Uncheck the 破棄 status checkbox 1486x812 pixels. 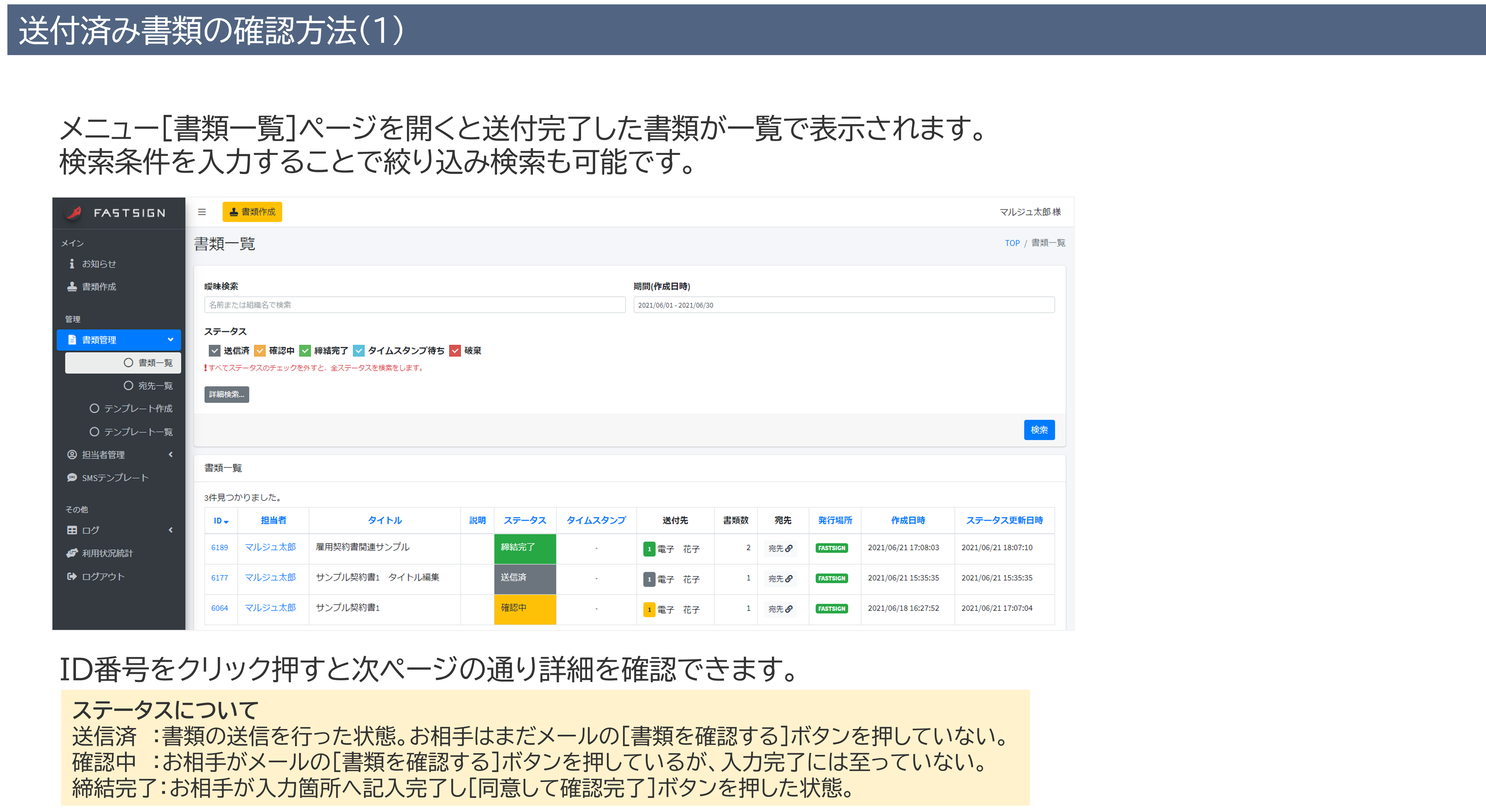[x=455, y=351]
